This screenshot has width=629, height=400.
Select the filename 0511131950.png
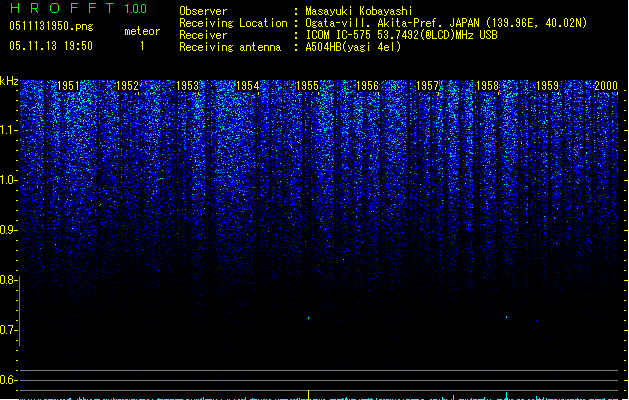[51, 26]
